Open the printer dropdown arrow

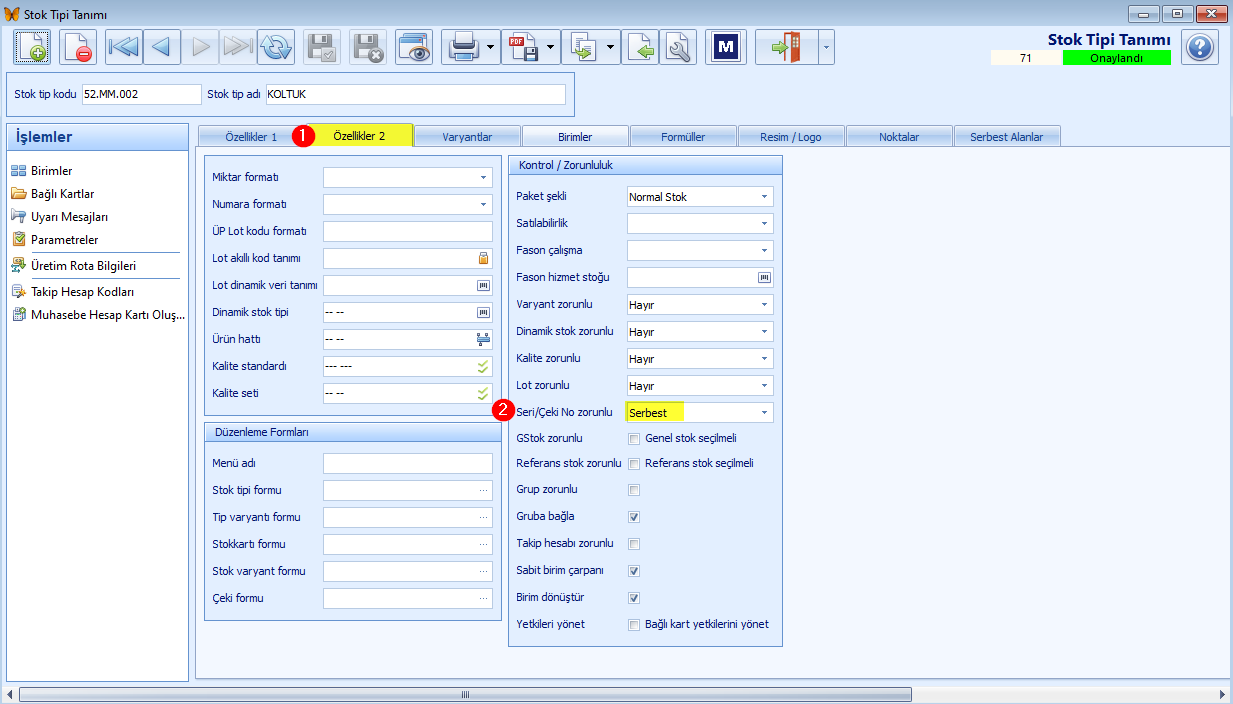[x=491, y=47]
